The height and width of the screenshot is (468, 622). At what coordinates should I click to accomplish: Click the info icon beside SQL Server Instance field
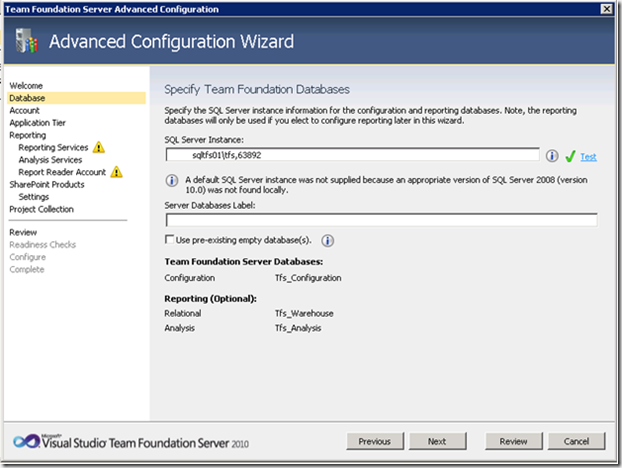[x=552, y=156]
